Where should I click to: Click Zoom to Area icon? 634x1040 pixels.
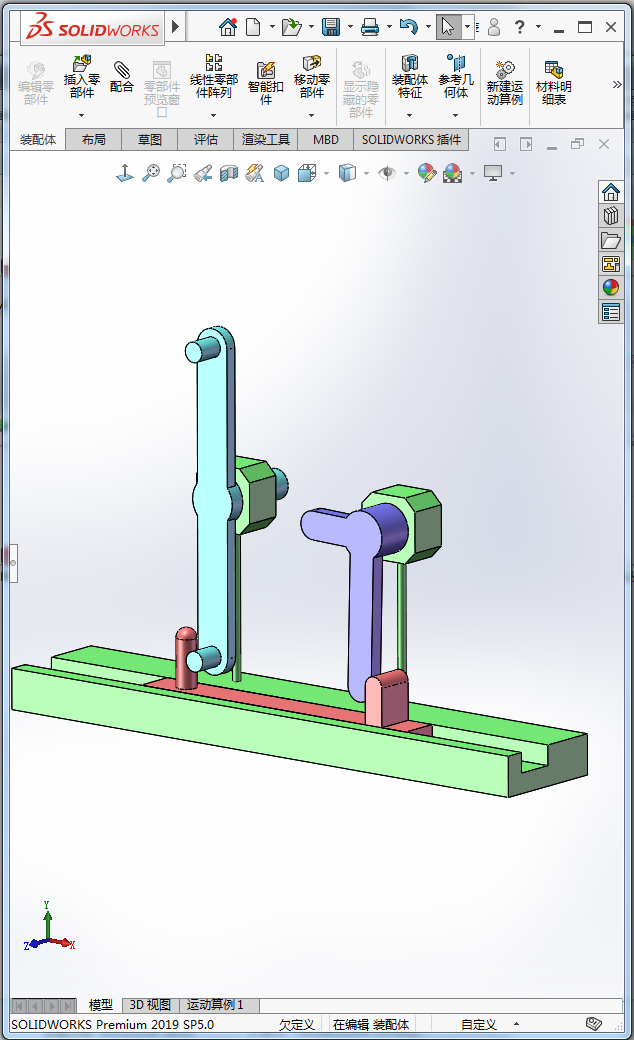tap(177, 173)
